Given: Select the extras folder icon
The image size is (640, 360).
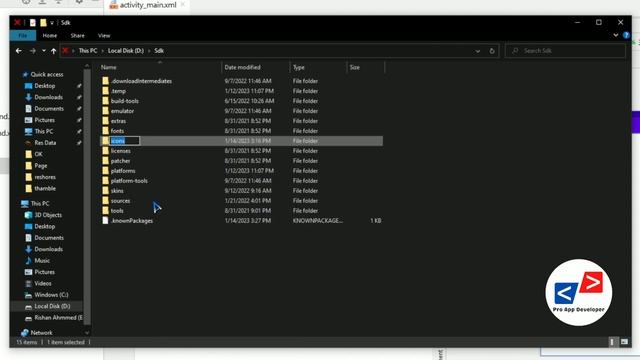Looking at the screenshot, I should click(105, 121).
